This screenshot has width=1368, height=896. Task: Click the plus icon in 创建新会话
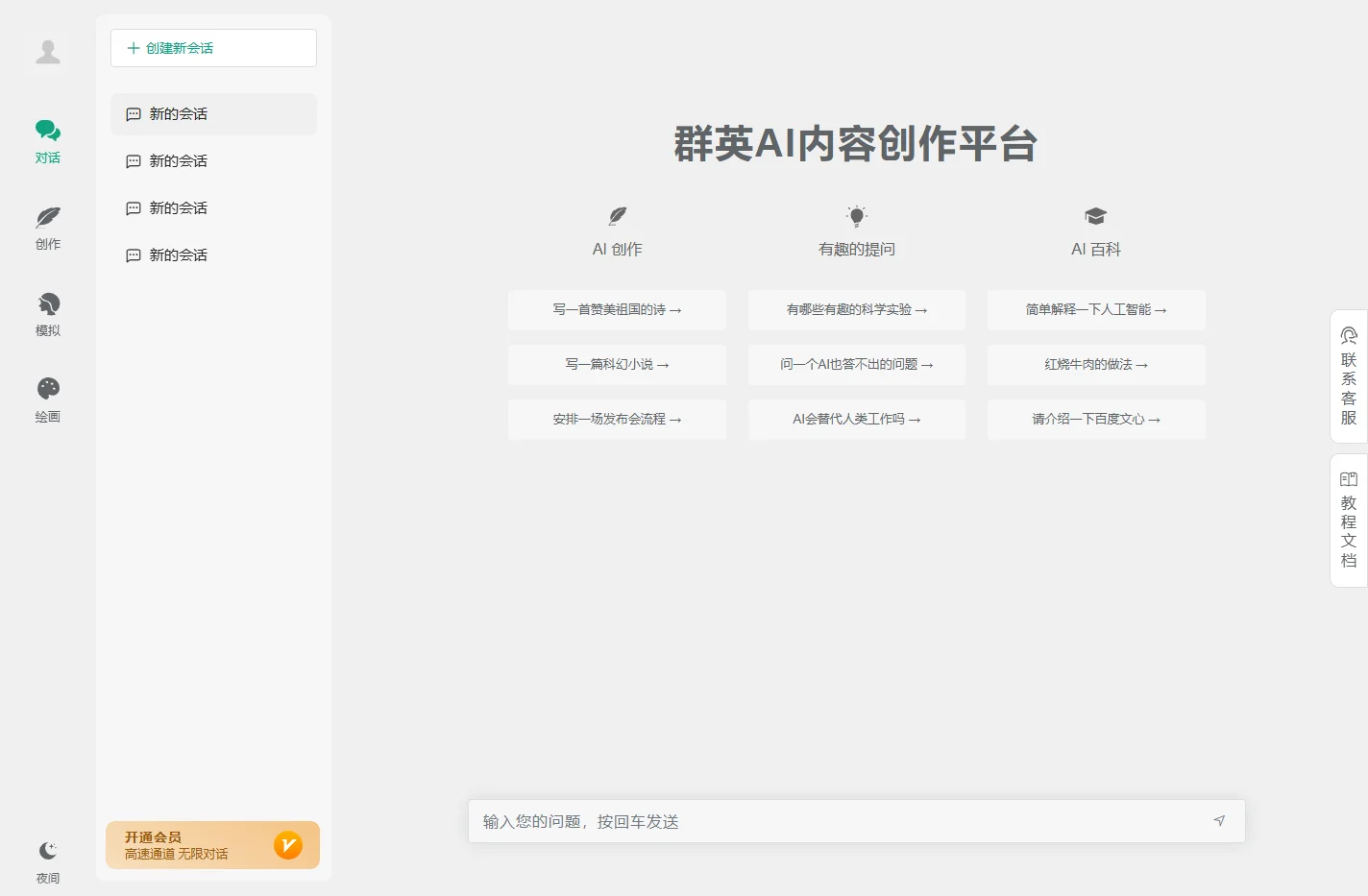point(134,48)
